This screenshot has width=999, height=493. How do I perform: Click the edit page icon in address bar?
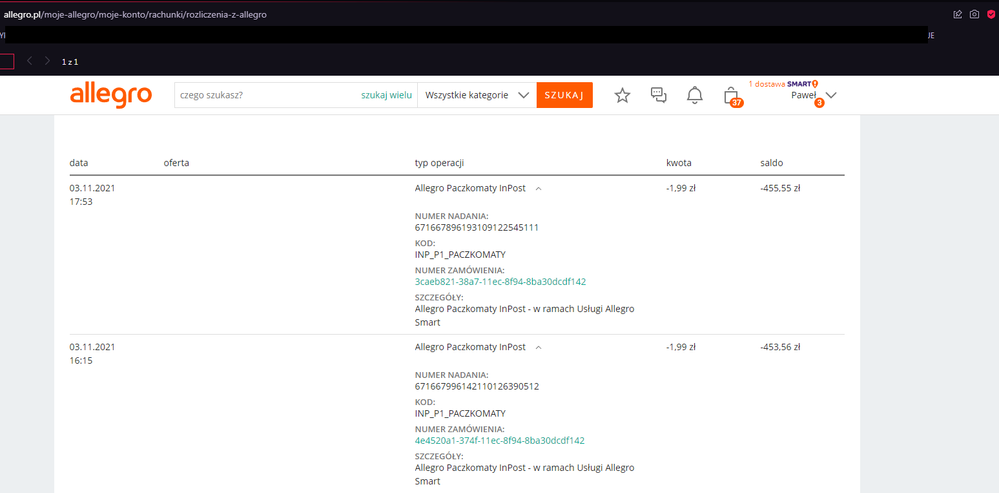click(x=957, y=14)
